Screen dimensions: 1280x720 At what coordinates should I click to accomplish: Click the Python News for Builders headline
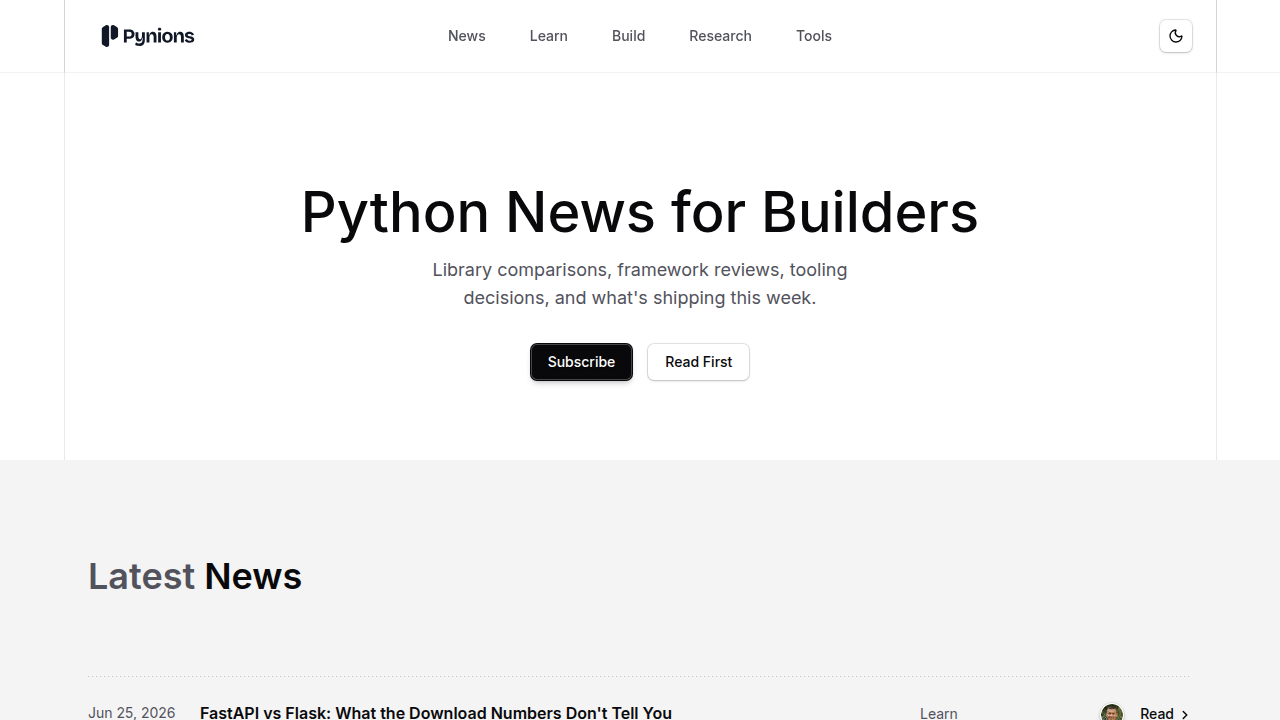[640, 212]
